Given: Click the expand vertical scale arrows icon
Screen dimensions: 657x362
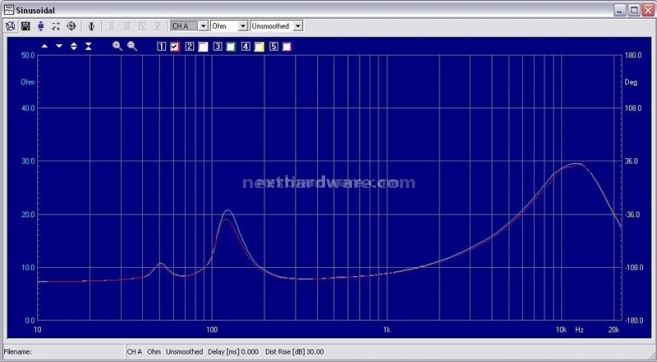Looking at the screenshot, I should [74, 47].
